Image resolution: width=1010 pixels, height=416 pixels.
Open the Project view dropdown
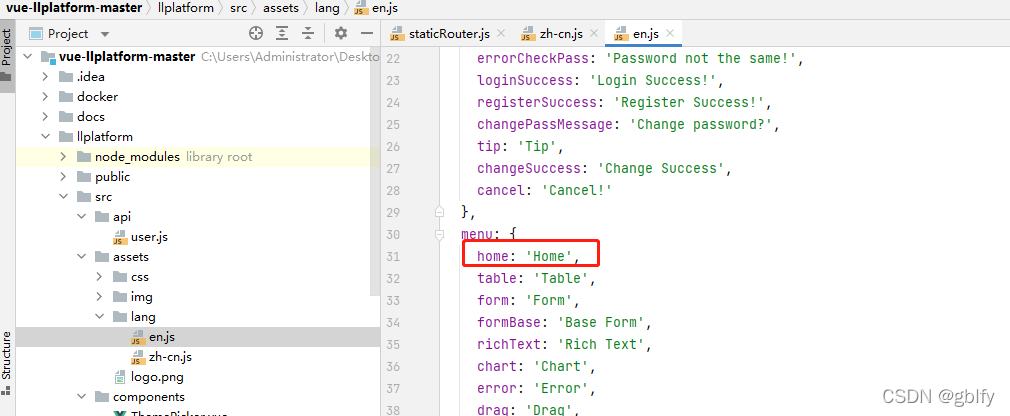tap(105, 34)
